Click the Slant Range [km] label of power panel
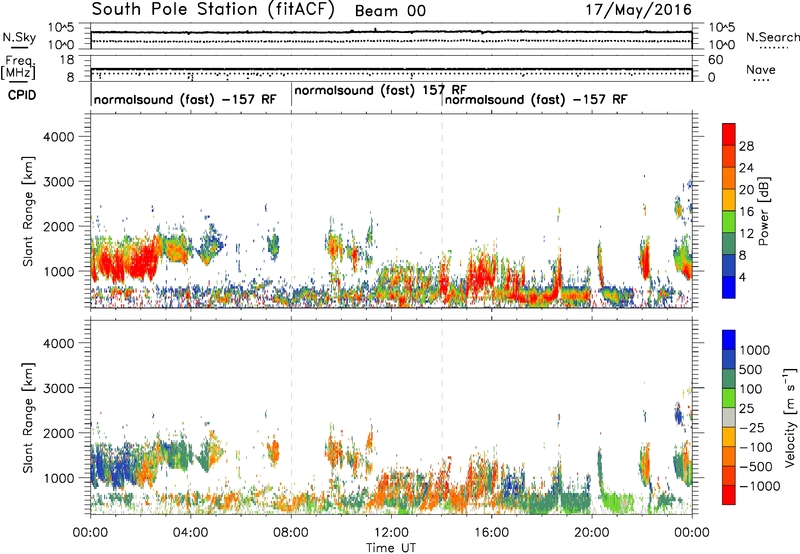The width and height of the screenshot is (800, 554). [x=28, y=211]
